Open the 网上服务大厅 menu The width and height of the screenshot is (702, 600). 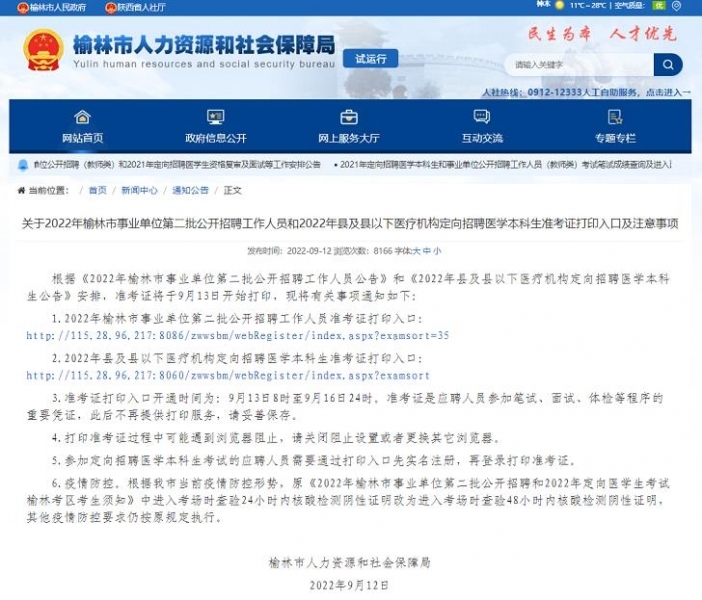349,138
